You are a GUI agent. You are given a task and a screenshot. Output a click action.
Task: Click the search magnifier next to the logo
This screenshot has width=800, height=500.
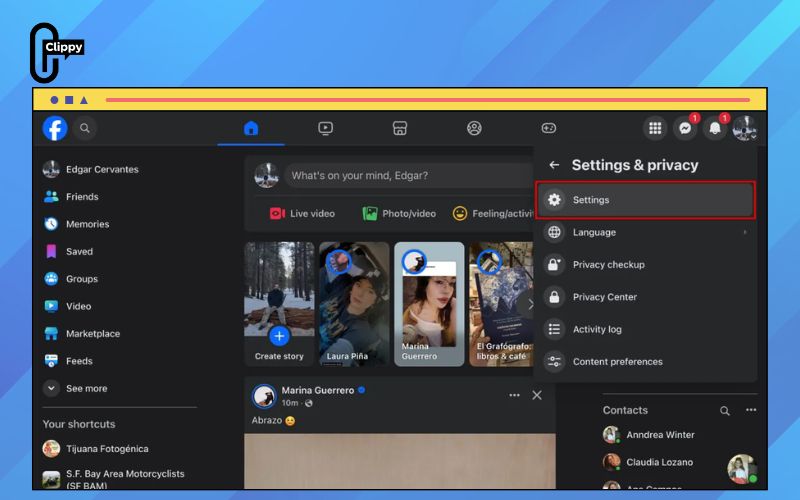85,128
